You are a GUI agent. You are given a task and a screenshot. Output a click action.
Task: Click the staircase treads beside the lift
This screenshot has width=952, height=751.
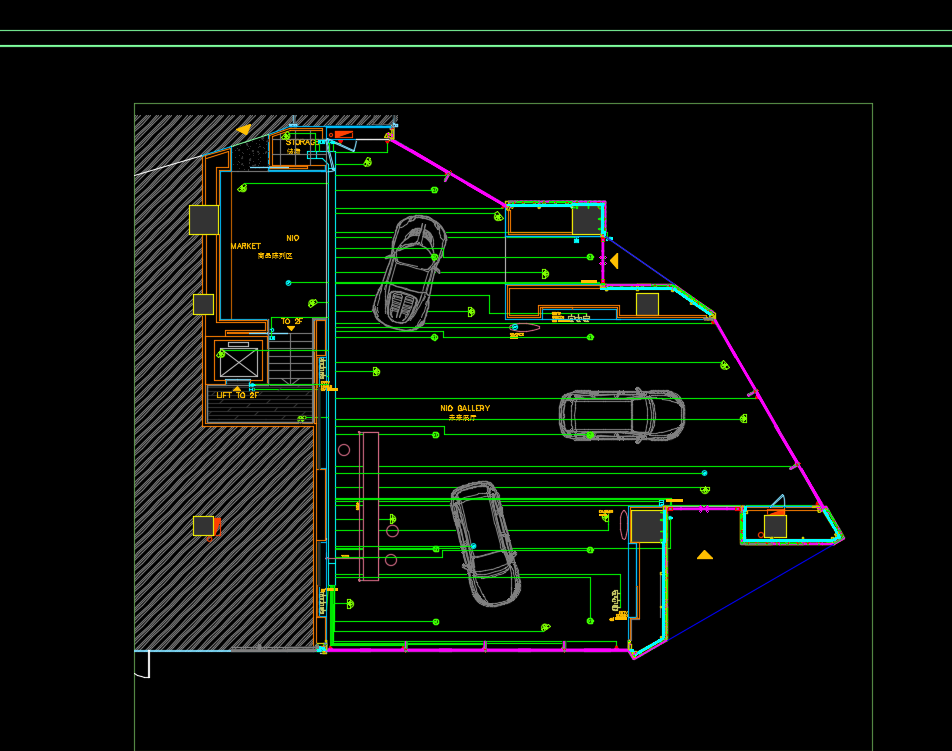pos(291,358)
